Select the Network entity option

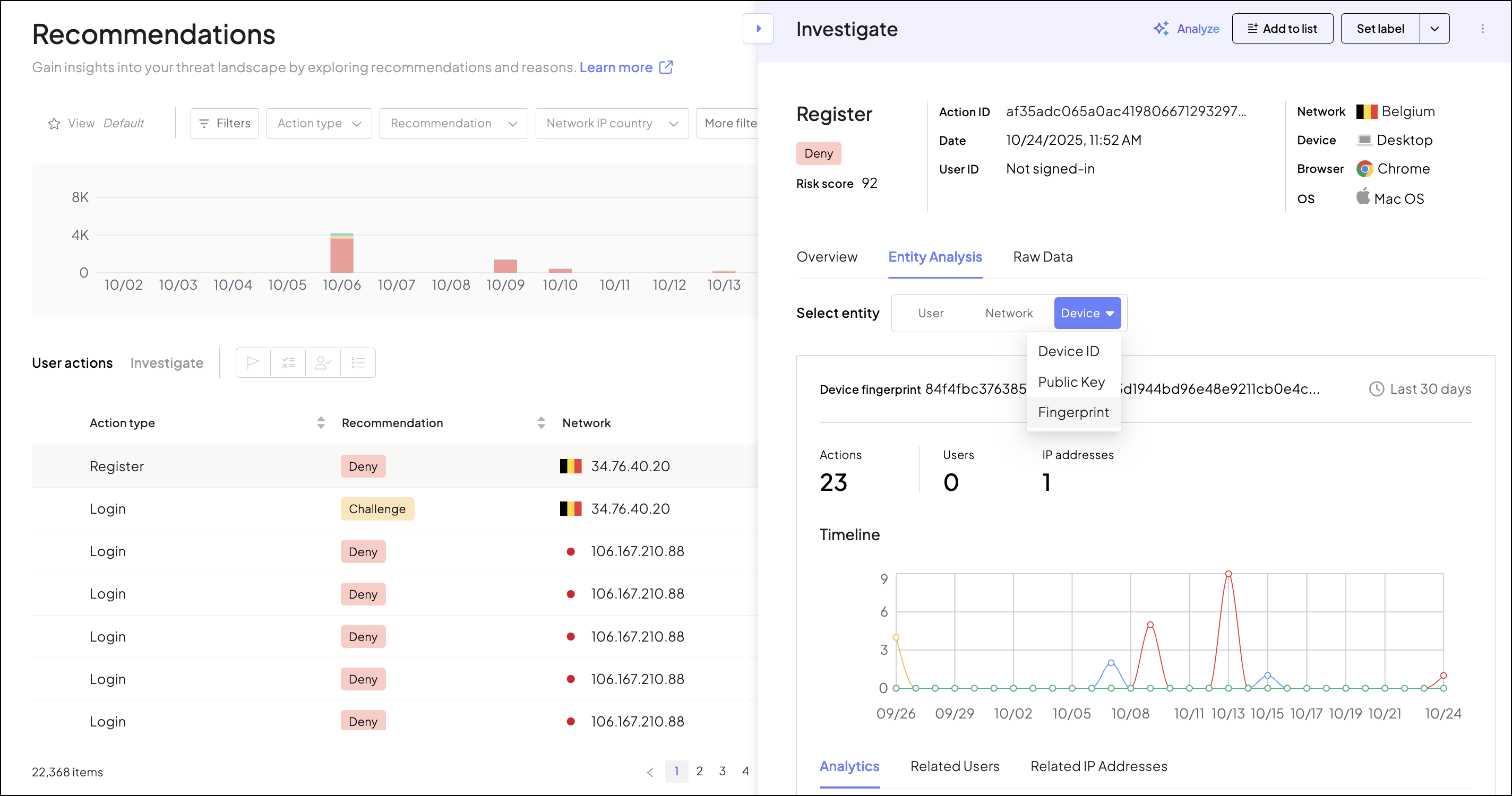(x=1008, y=313)
